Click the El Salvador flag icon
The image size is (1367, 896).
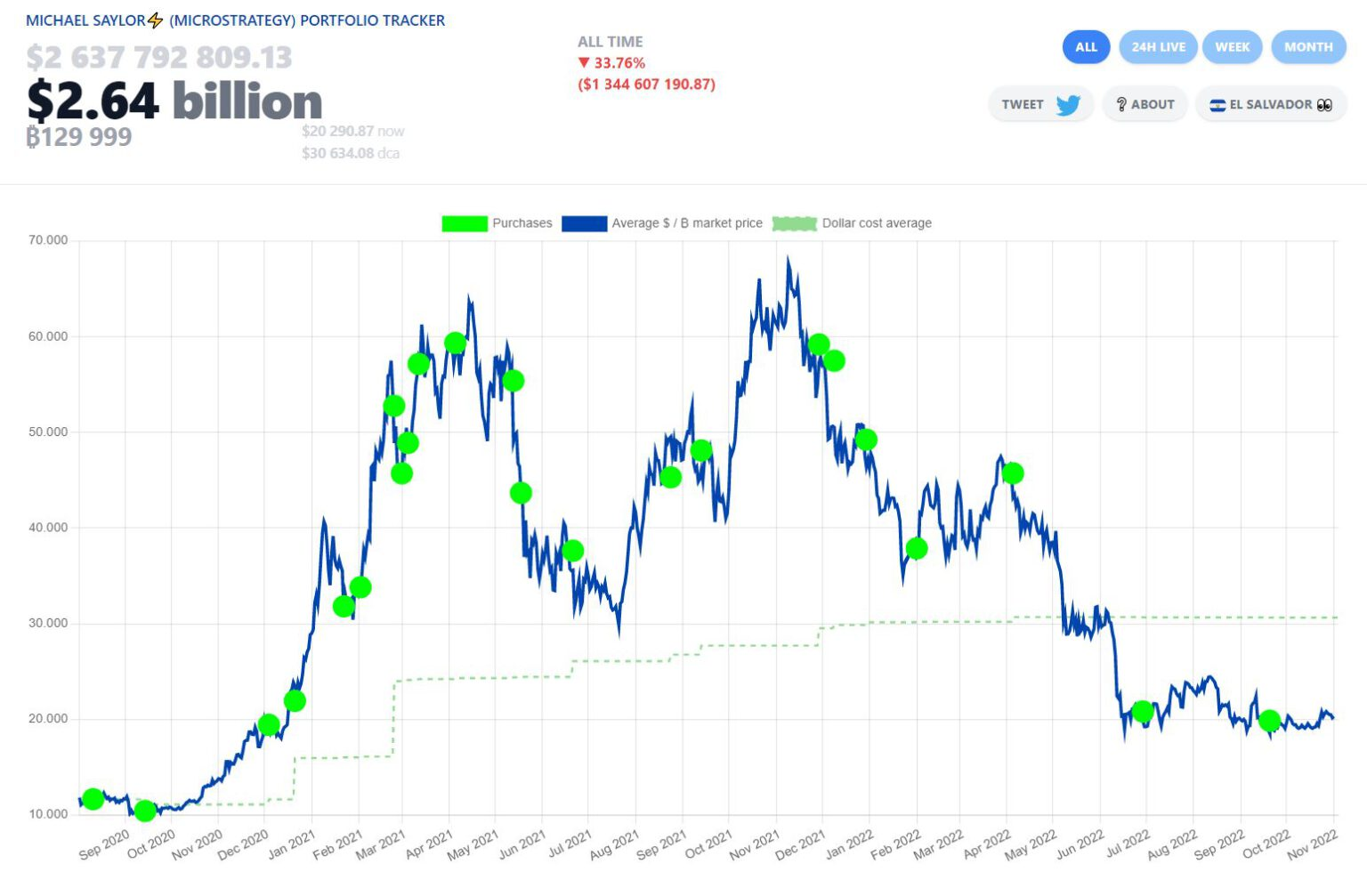point(1217,105)
